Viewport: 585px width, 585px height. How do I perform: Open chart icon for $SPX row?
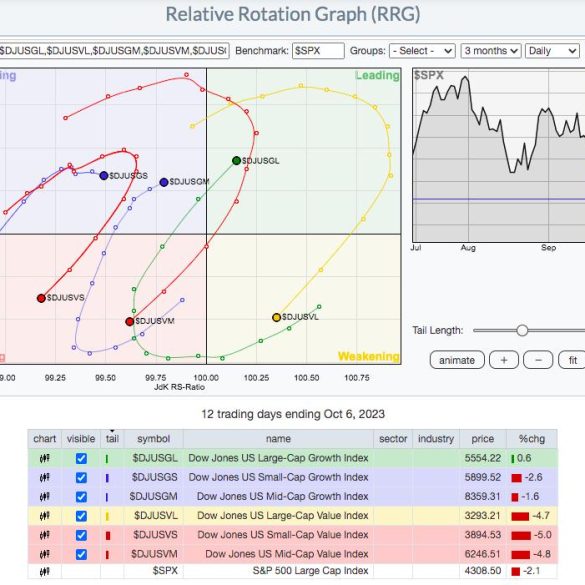[x=44, y=571]
